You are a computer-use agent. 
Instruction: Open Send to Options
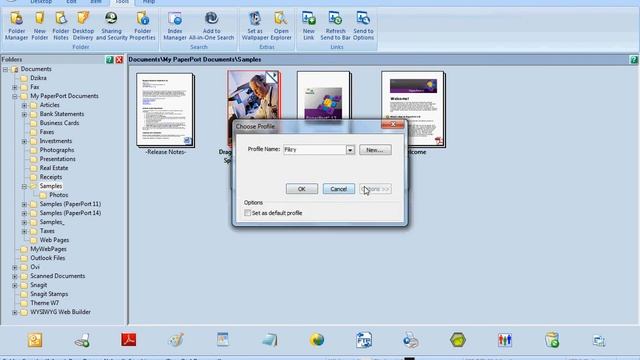pos(363,26)
